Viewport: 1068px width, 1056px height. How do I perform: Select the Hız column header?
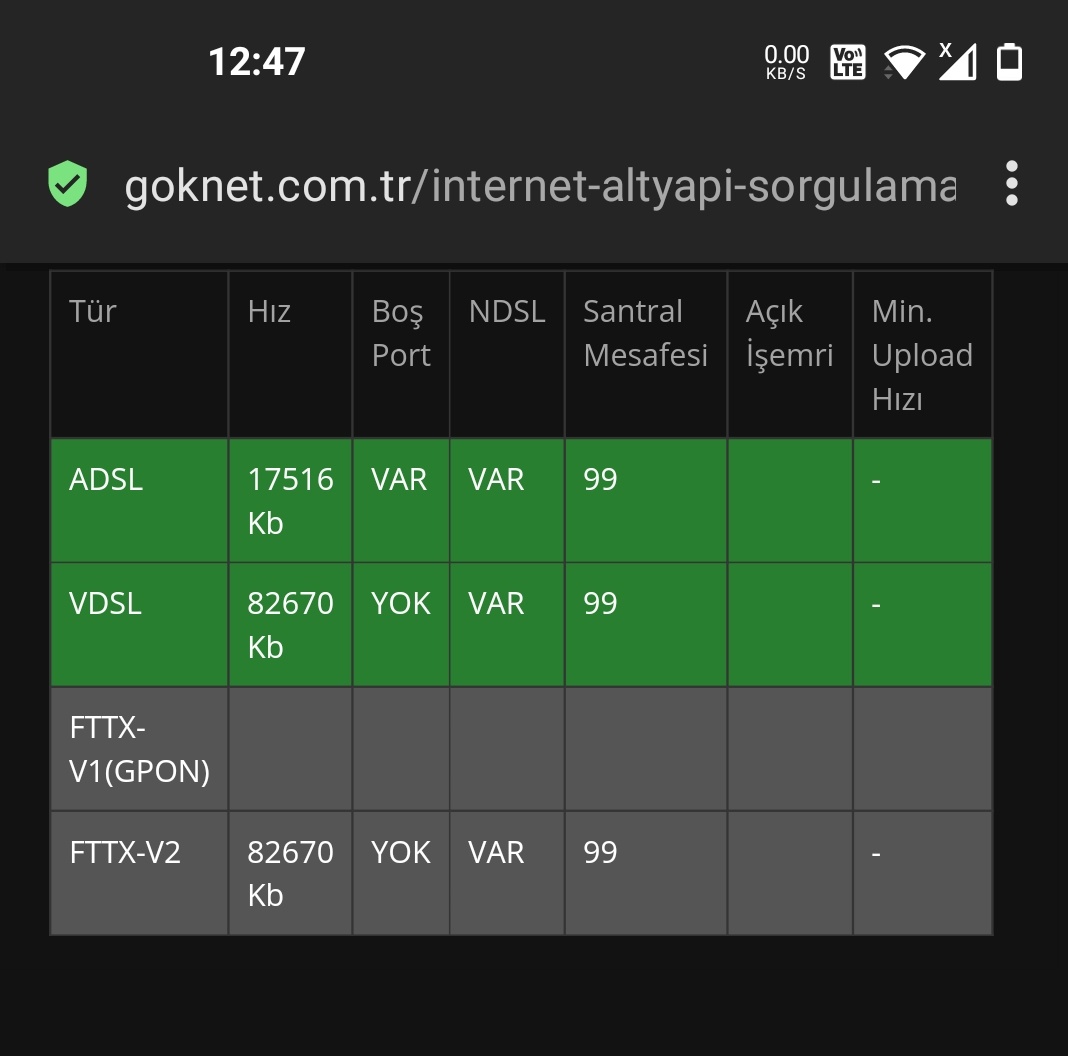click(x=269, y=311)
